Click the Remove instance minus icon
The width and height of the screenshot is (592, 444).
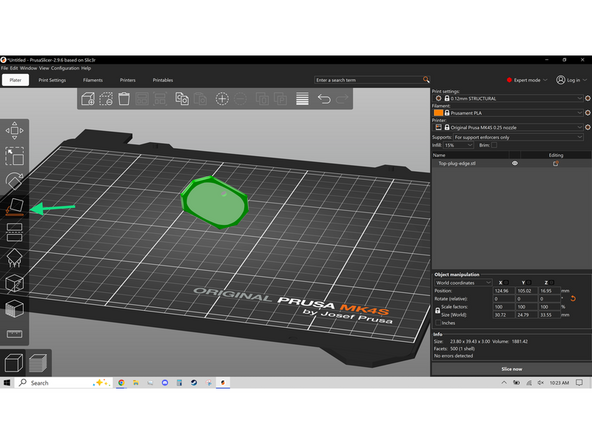pos(240,99)
